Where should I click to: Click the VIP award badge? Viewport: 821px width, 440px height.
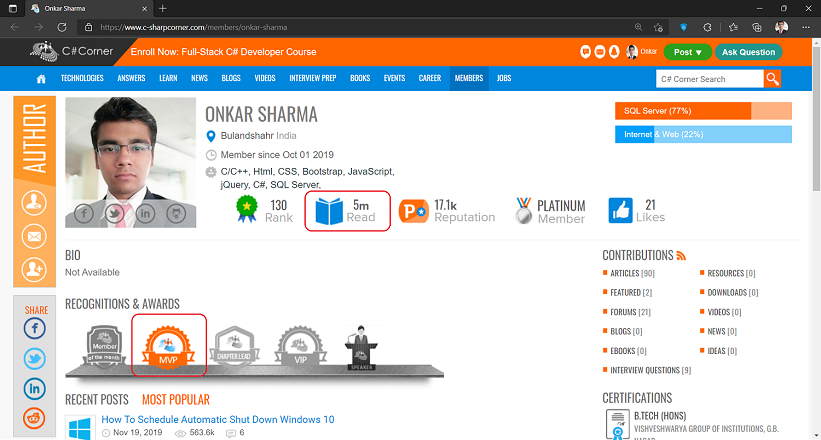[301, 346]
